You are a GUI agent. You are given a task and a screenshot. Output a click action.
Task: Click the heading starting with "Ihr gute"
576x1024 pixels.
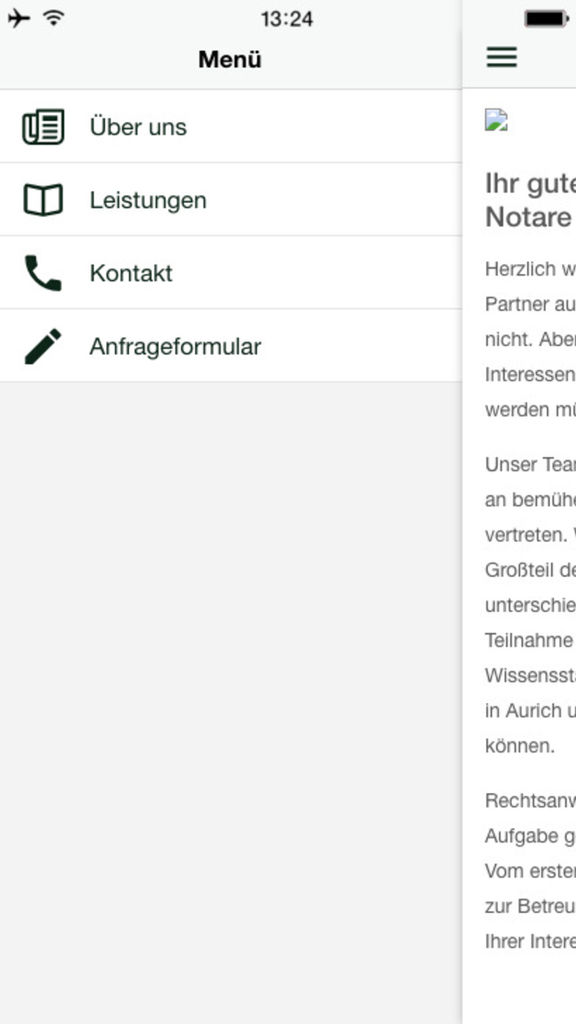(x=530, y=200)
